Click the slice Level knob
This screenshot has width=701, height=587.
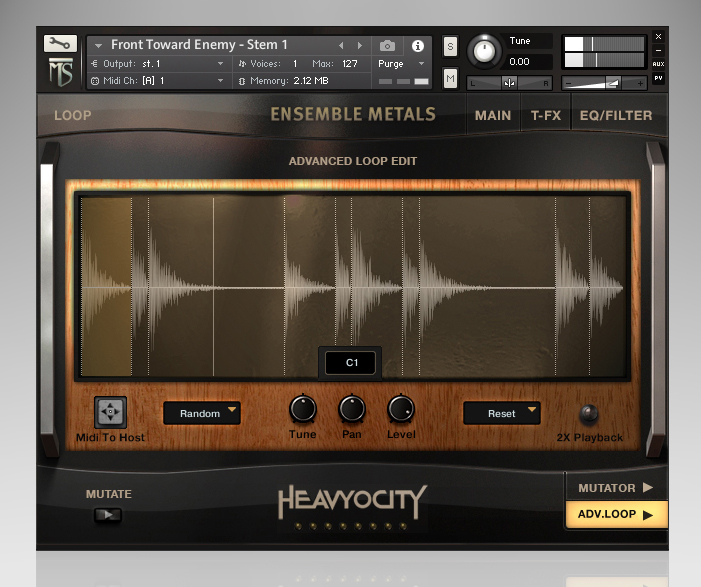tap(401, 409)
